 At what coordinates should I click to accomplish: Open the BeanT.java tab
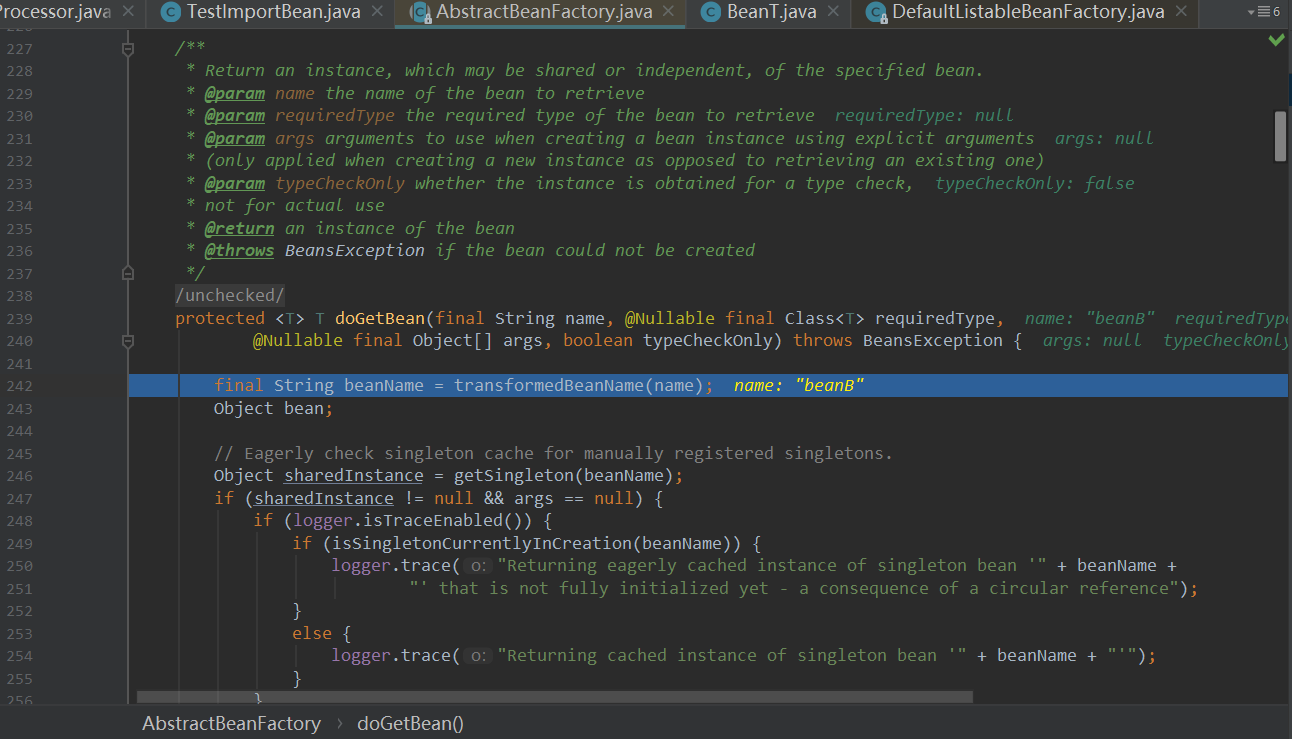coord(771,12)
